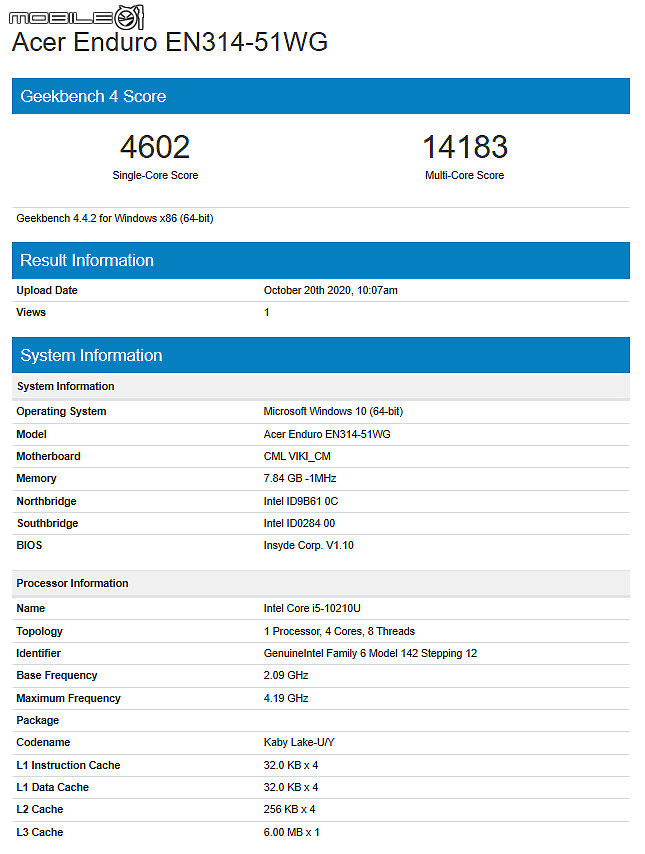The width and height of the screenshot is (645, 854).
Task: Click the Processor Information subheader
Action: [x=321, y=583]
